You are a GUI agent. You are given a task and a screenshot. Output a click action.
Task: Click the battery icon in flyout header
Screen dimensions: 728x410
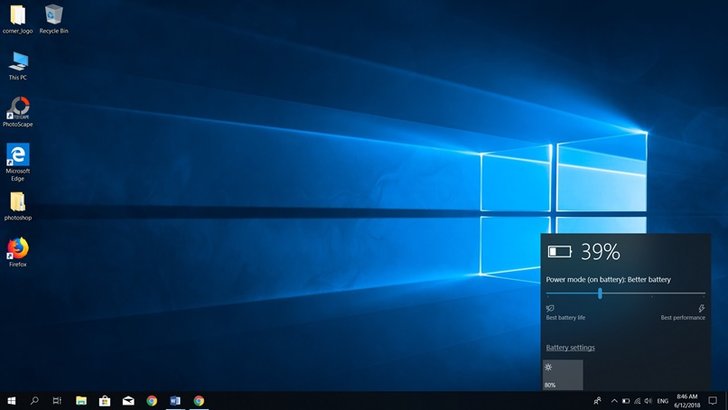[x=559, y=252]
